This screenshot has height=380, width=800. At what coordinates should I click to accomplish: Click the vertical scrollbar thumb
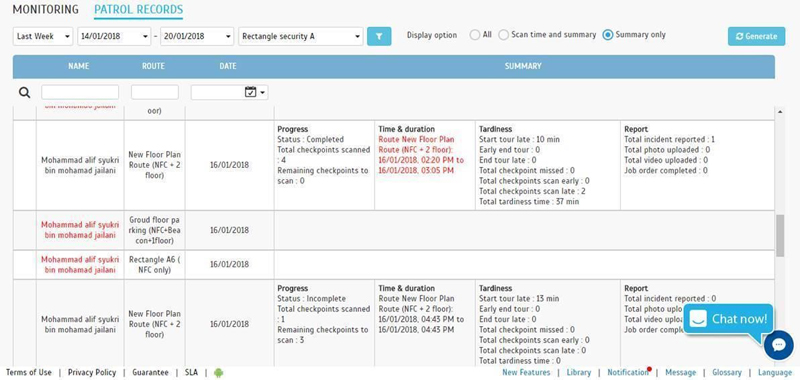780,236
